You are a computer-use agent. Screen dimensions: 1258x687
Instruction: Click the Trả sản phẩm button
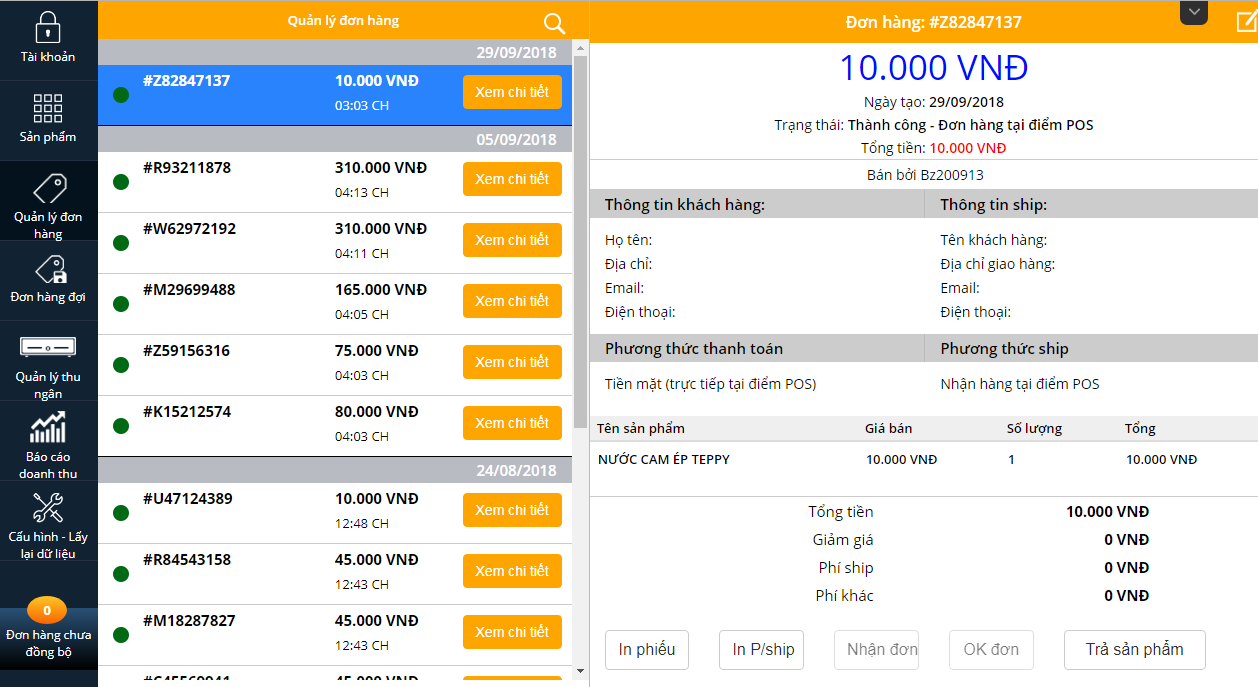pyautogui.click(x=1135, y=650)
